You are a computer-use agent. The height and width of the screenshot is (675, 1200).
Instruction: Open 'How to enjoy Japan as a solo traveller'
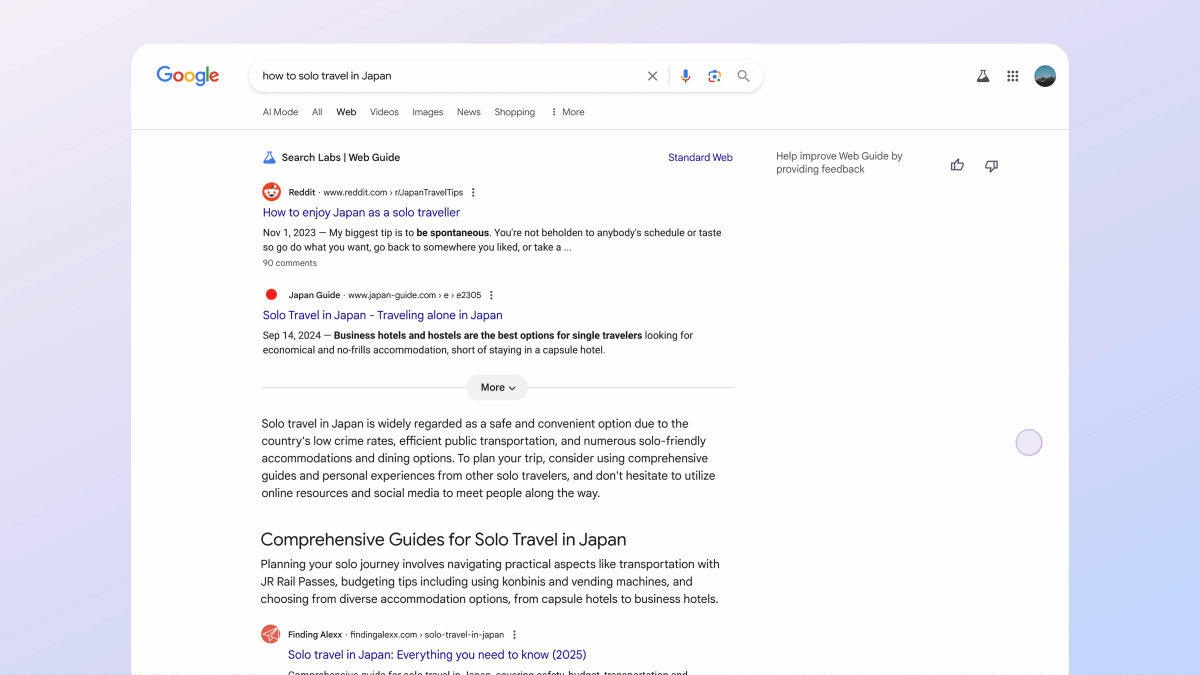[362, 212]
